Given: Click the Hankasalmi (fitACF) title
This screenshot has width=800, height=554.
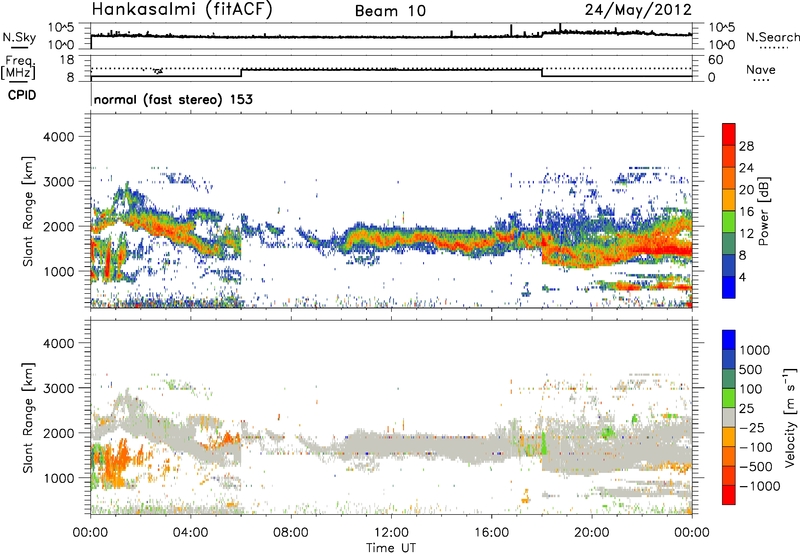Looking at the screenshot, I should pos(182,10).
